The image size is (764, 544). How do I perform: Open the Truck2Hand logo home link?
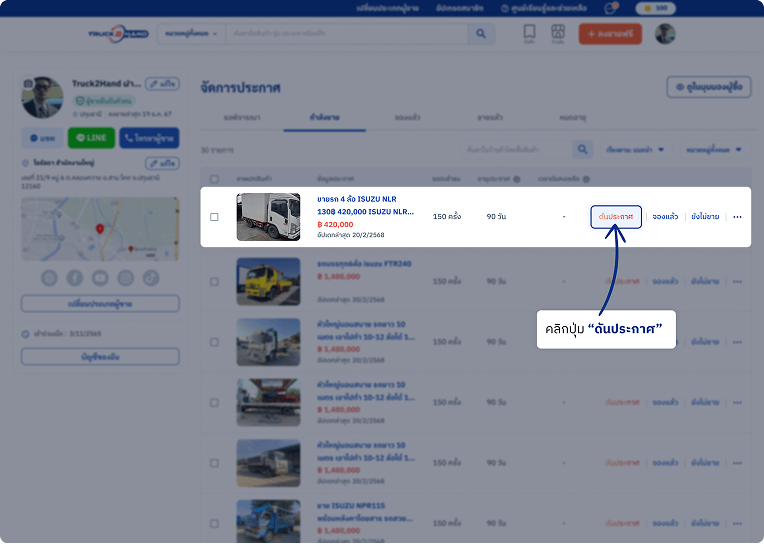[x=118, y=34]
